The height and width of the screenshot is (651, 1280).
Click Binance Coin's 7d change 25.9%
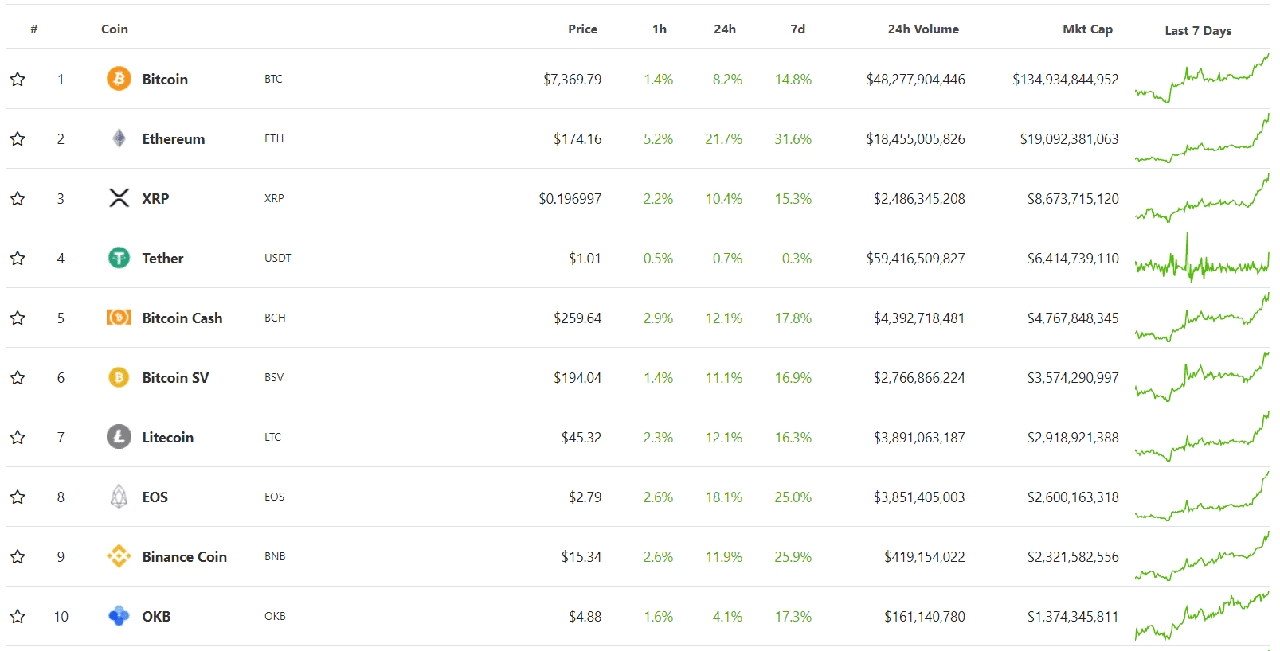pyautogui.click(x=793, y=557)
